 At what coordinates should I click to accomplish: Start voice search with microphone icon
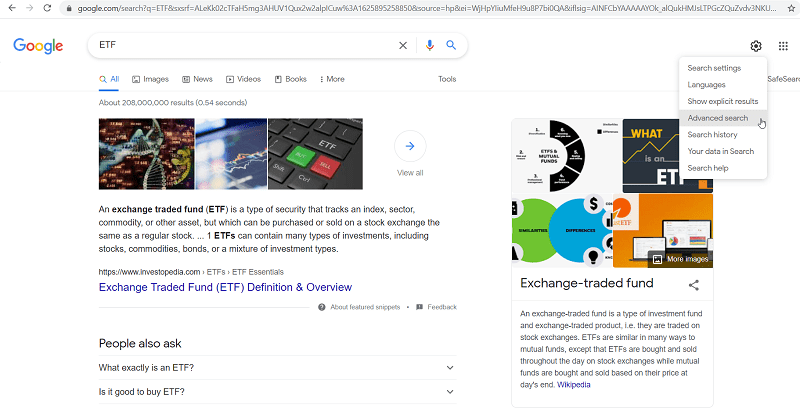coord(430,45)
